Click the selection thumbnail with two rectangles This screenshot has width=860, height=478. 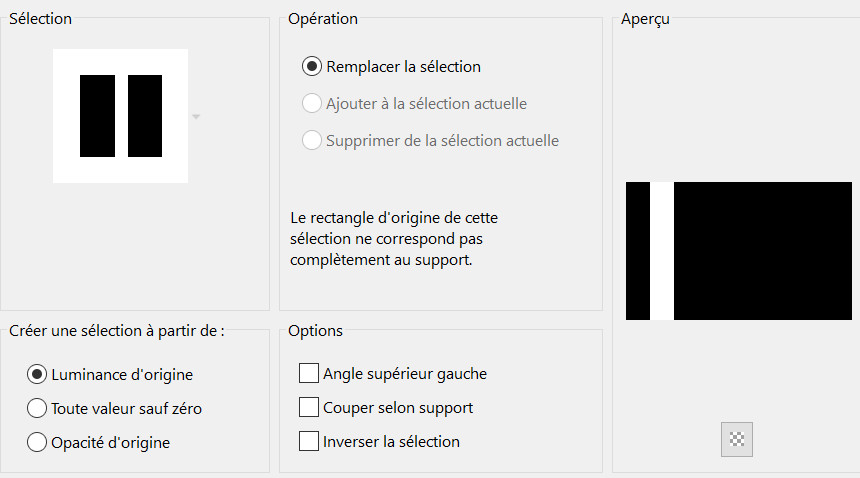pyautogui.click(x=121, y=116)
